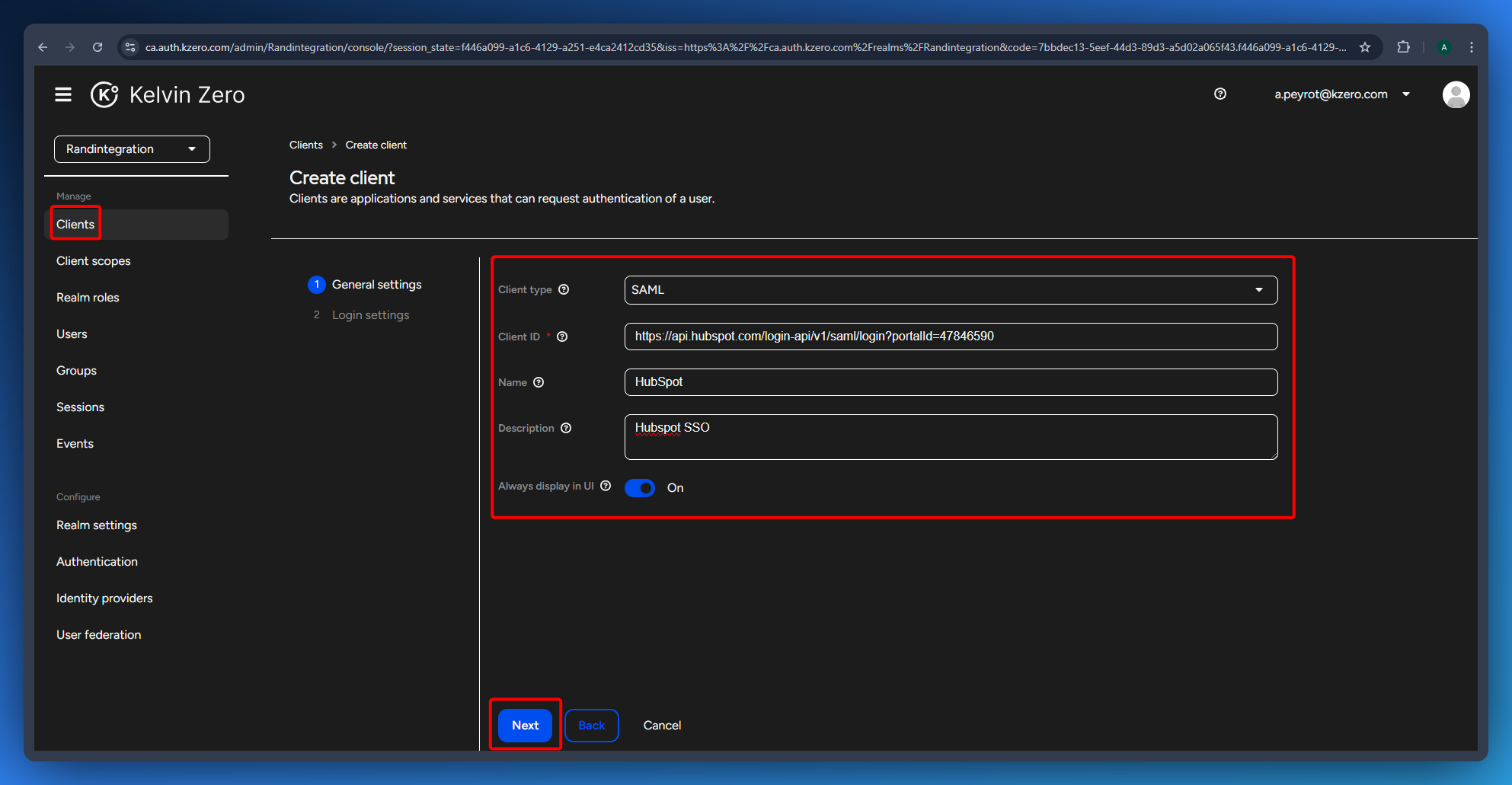Open the a.peyrot@kzero.com account dropdown

pos(1342,94)
